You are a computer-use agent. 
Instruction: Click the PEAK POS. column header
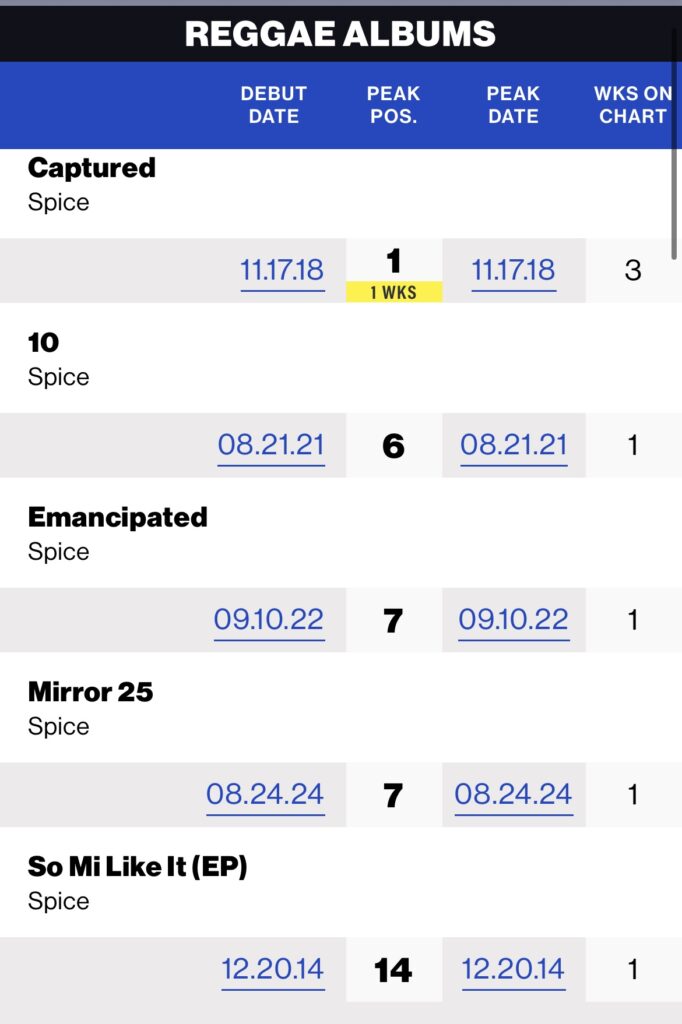[393, 105]
